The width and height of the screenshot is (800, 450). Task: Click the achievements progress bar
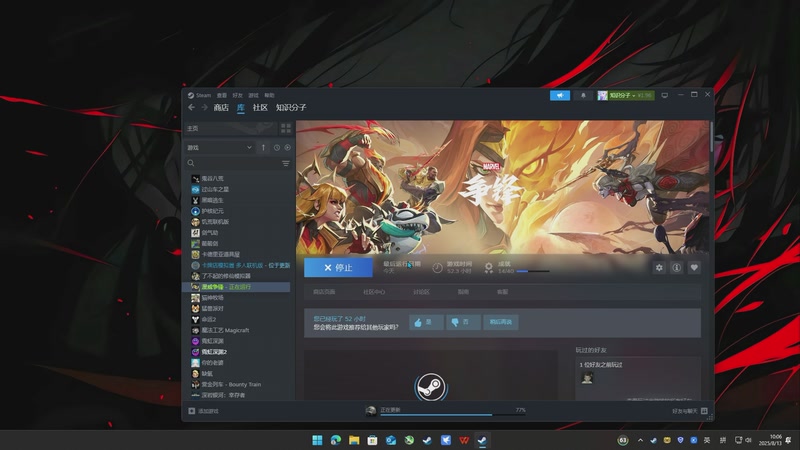coord(533,271)
